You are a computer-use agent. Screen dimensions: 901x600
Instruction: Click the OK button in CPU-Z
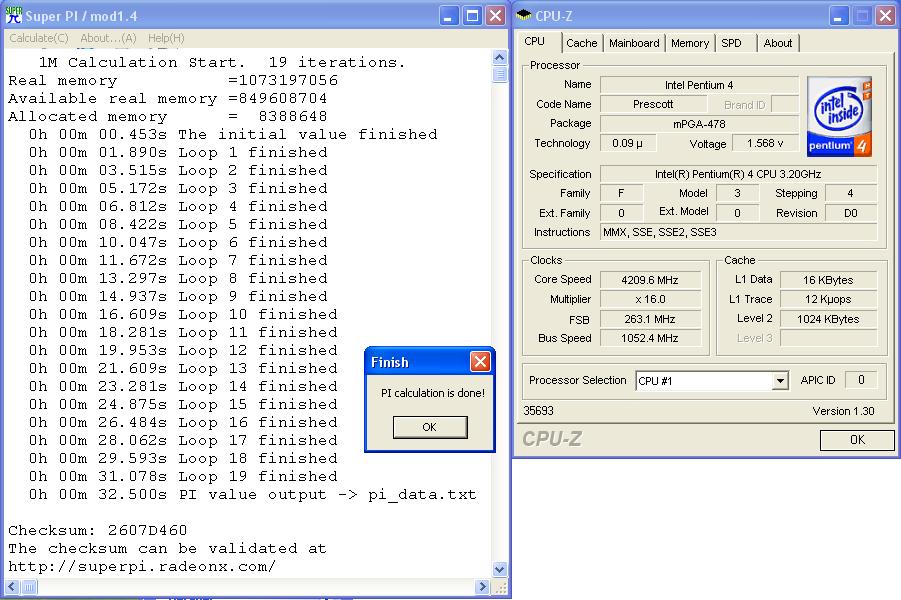pyautogui.click(x=857, y=440)
